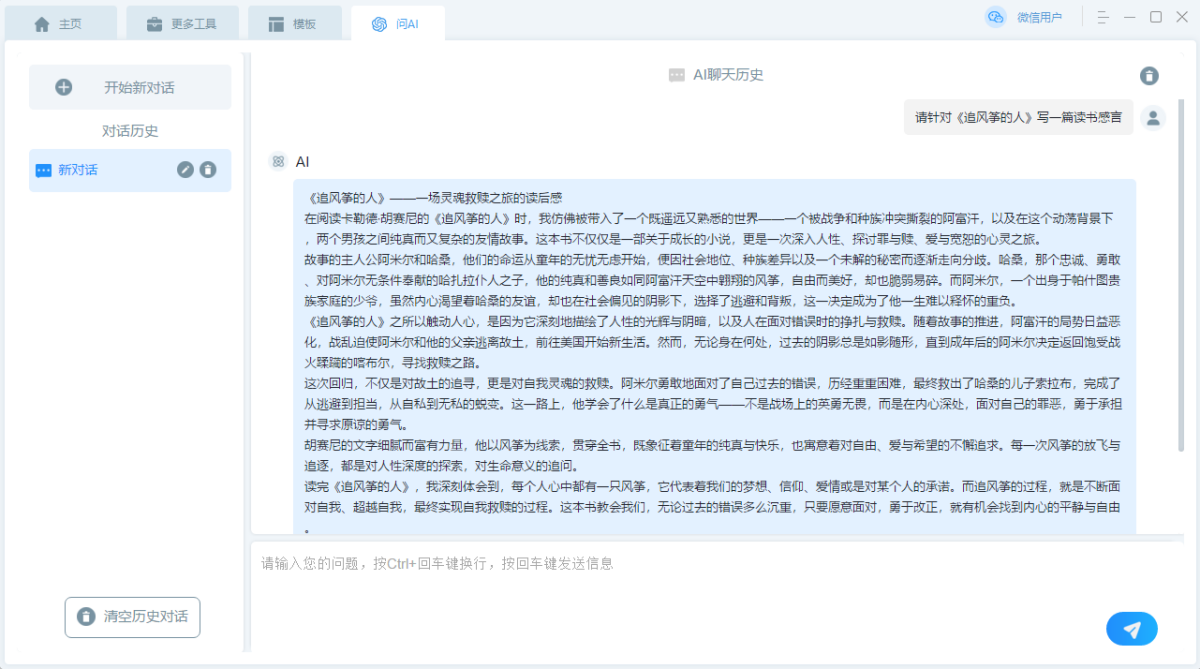Open the 模板 templates tab
The height and width of the screenshot is (669, 1200).
[294, 23]
